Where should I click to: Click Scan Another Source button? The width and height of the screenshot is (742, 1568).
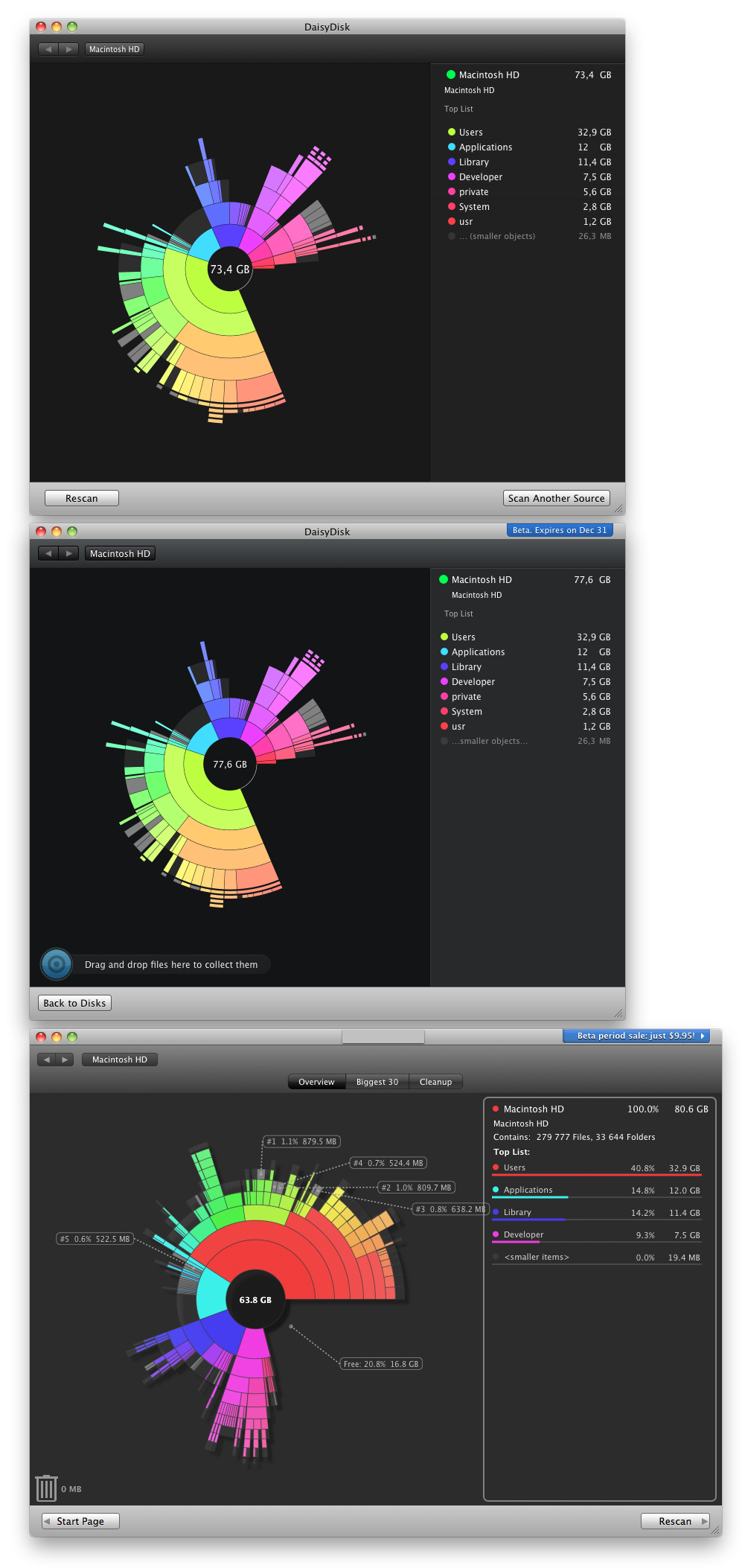point(557,498)
